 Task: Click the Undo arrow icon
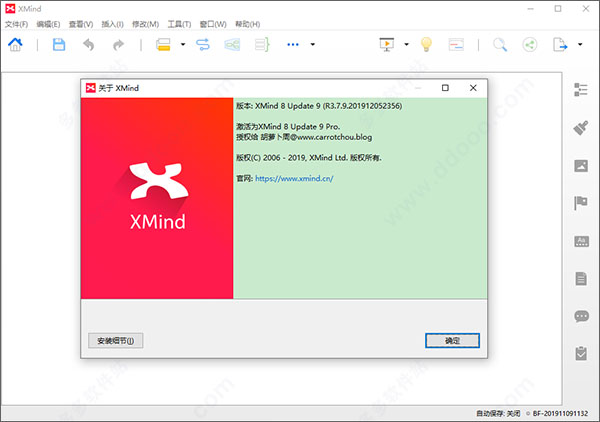[89, 44]
